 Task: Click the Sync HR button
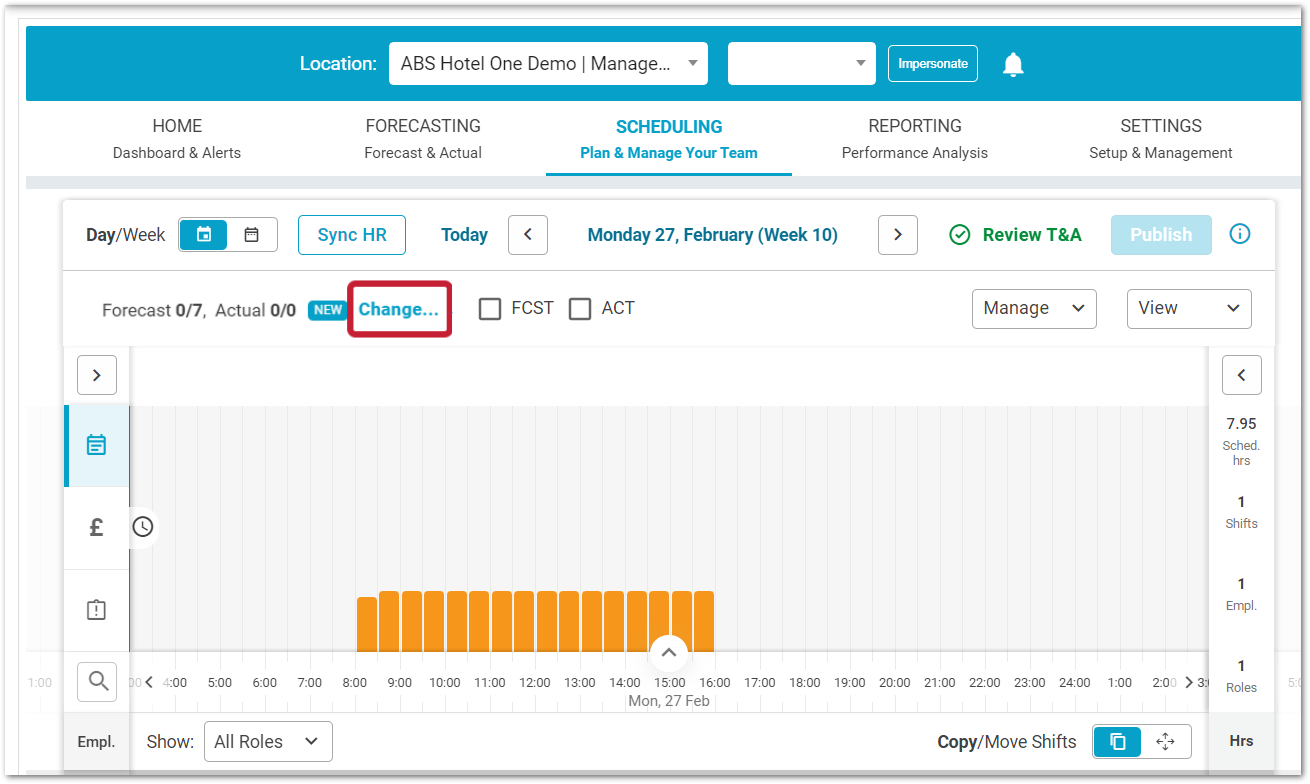(352, 235)
